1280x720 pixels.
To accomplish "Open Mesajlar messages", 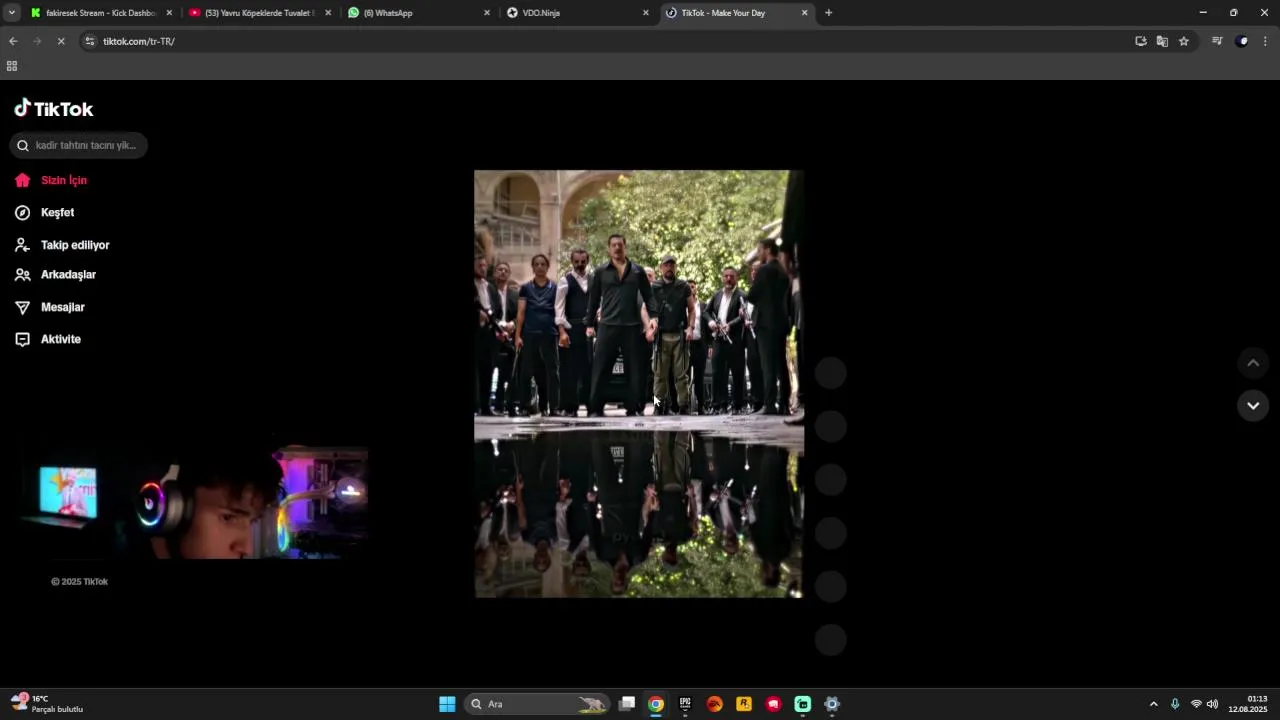I will pyautogui.click(x=50, y=307).
